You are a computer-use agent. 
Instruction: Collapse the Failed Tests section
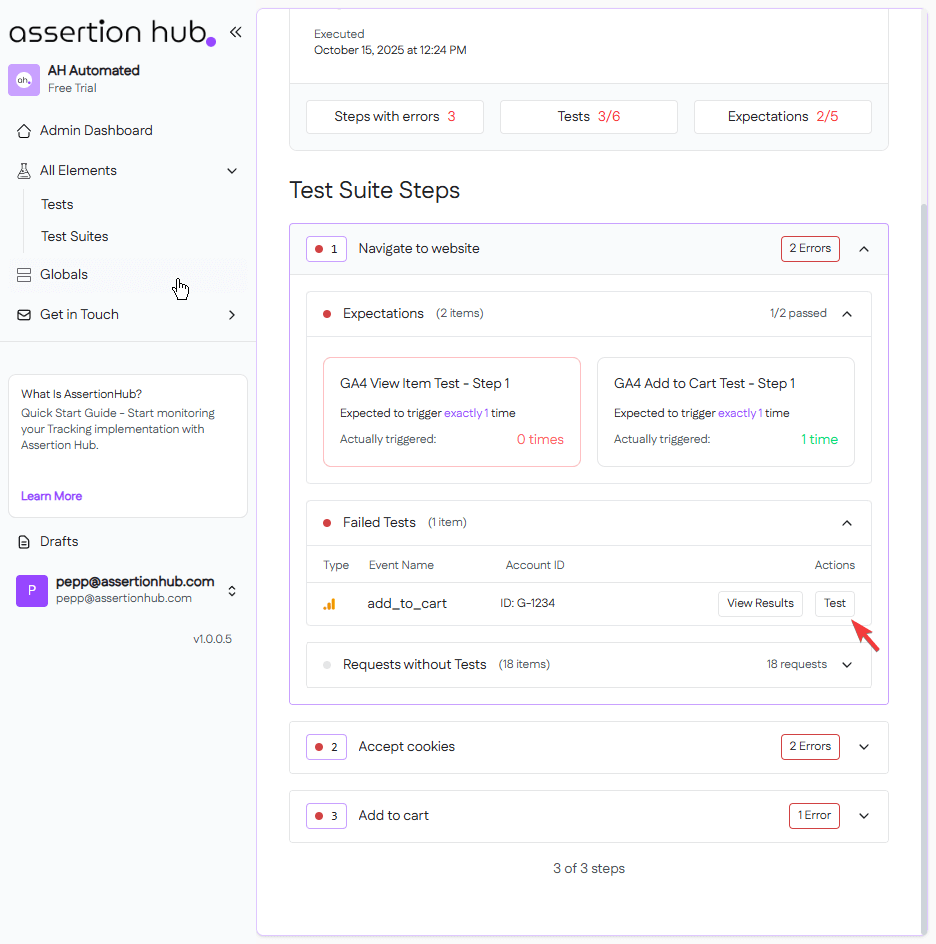[847, 523]
